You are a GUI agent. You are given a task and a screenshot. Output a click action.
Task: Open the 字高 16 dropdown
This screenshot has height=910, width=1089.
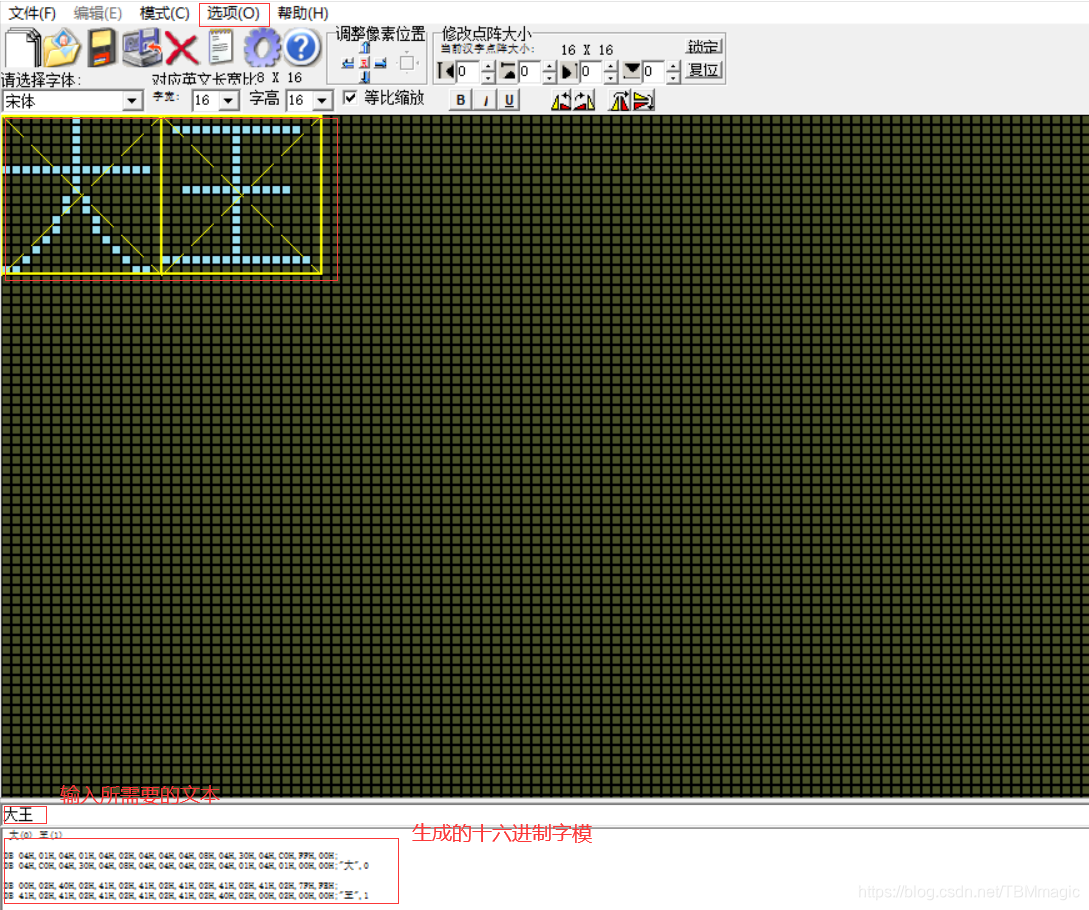click(x=322, y=101)
